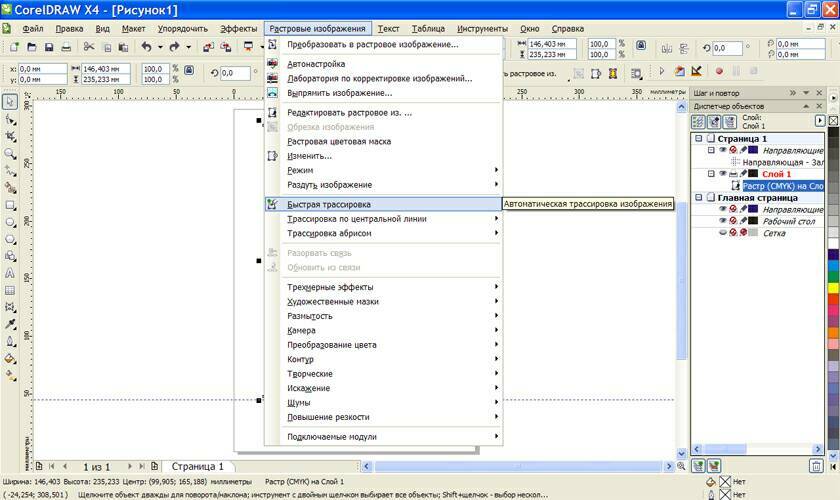This screenshot has width=840, height=500.
Task: Open the Эффекты menu
Action: (x=238, y=29)
